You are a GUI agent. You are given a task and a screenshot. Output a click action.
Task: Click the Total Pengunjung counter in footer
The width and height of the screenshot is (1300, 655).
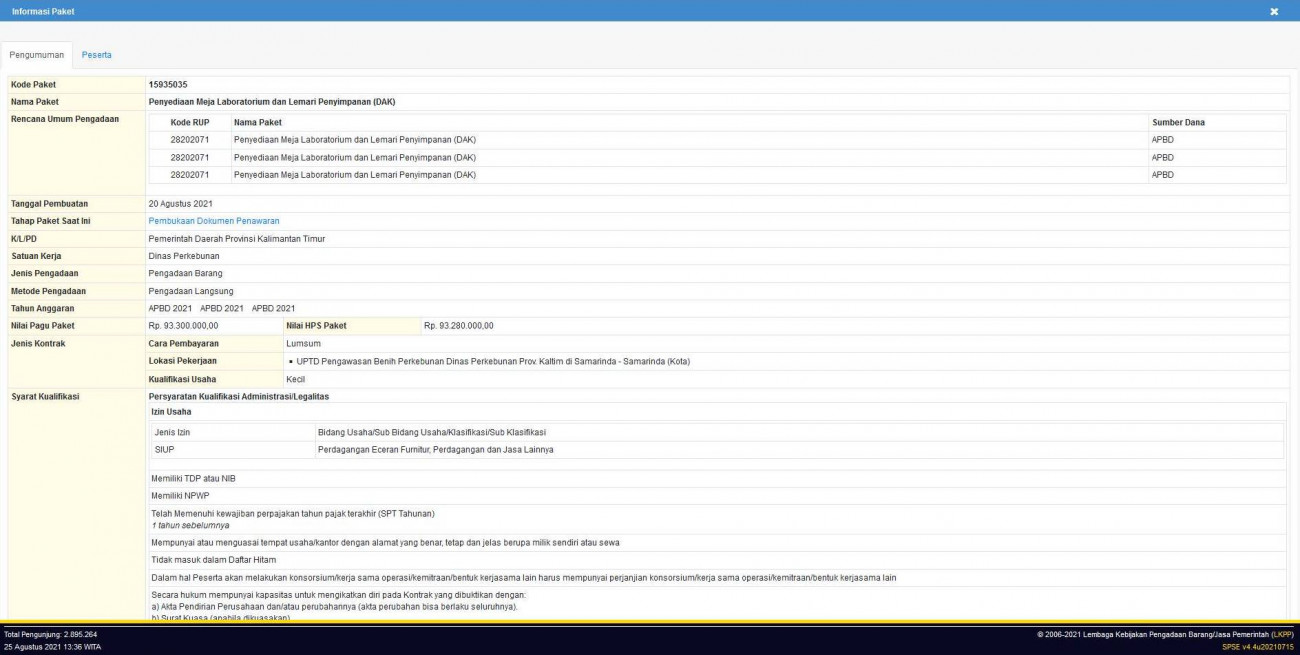coord(51,634)
